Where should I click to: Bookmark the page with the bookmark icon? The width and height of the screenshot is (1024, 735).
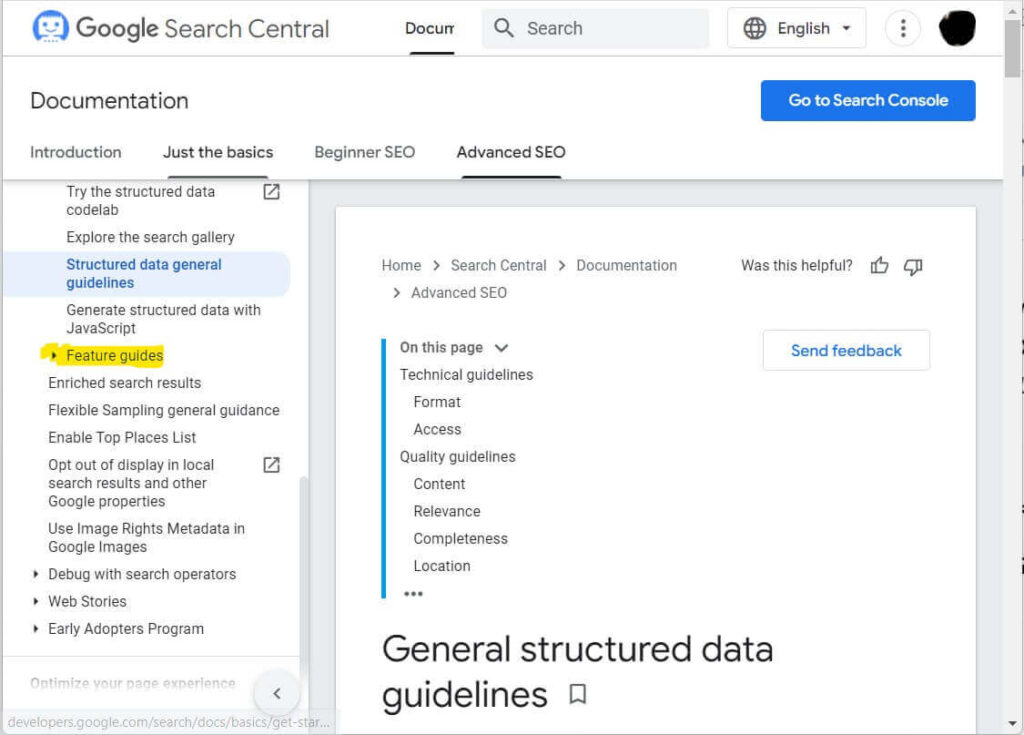(x=577, y=693)
